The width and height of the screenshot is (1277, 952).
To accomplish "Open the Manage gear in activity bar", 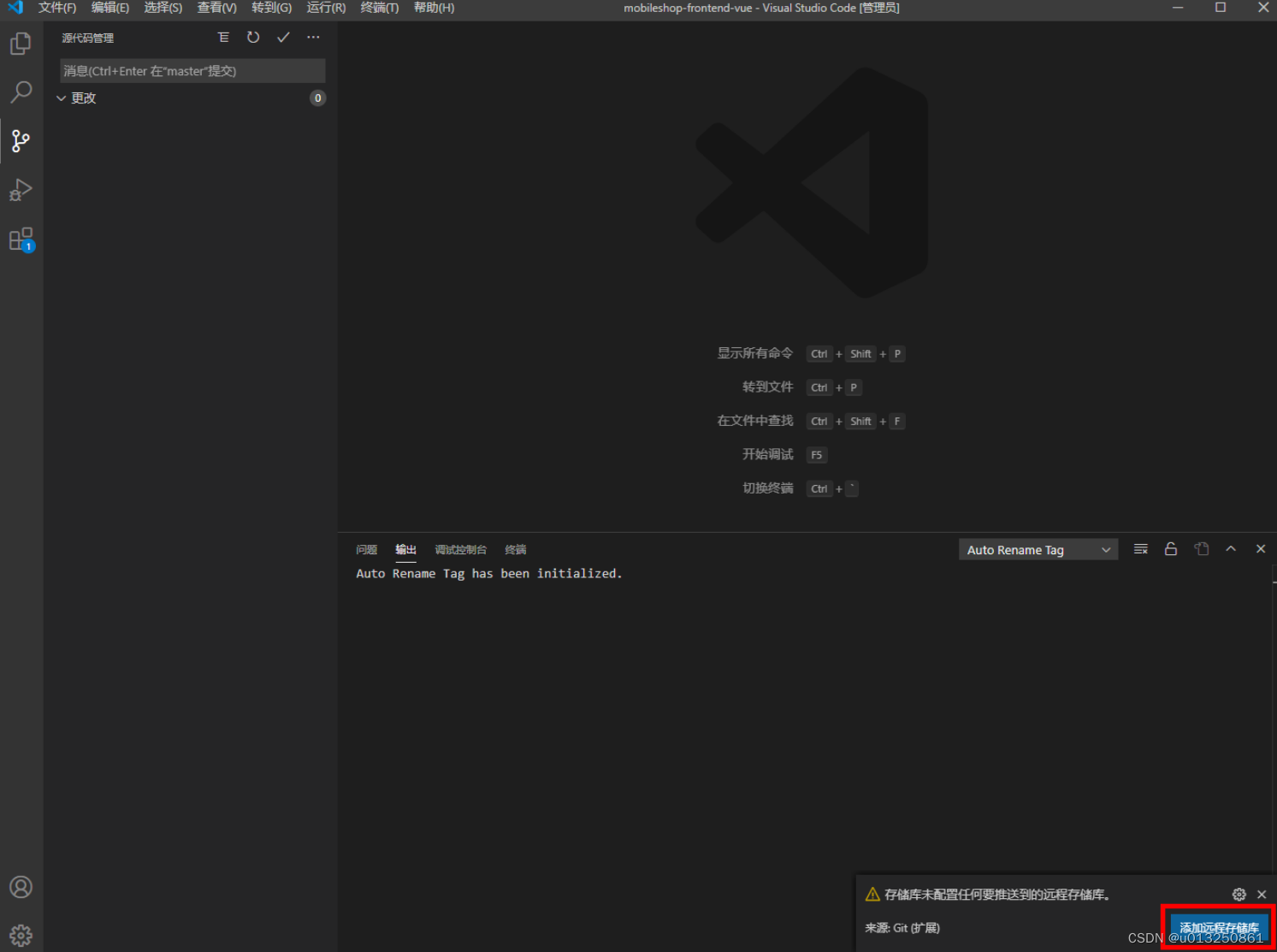I will click(21, 936).
